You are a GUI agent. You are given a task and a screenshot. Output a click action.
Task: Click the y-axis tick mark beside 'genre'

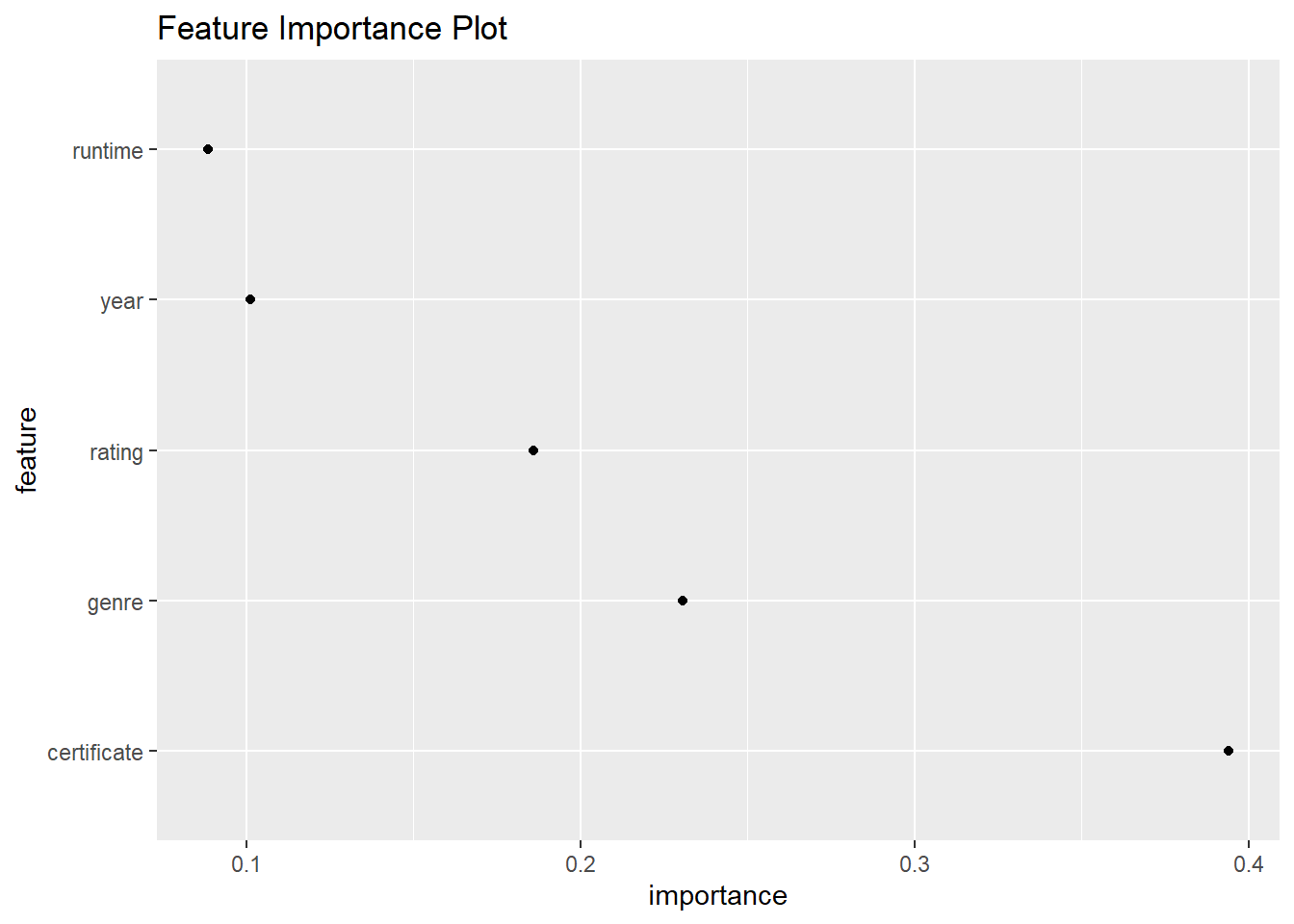click(x=152, y=601)
